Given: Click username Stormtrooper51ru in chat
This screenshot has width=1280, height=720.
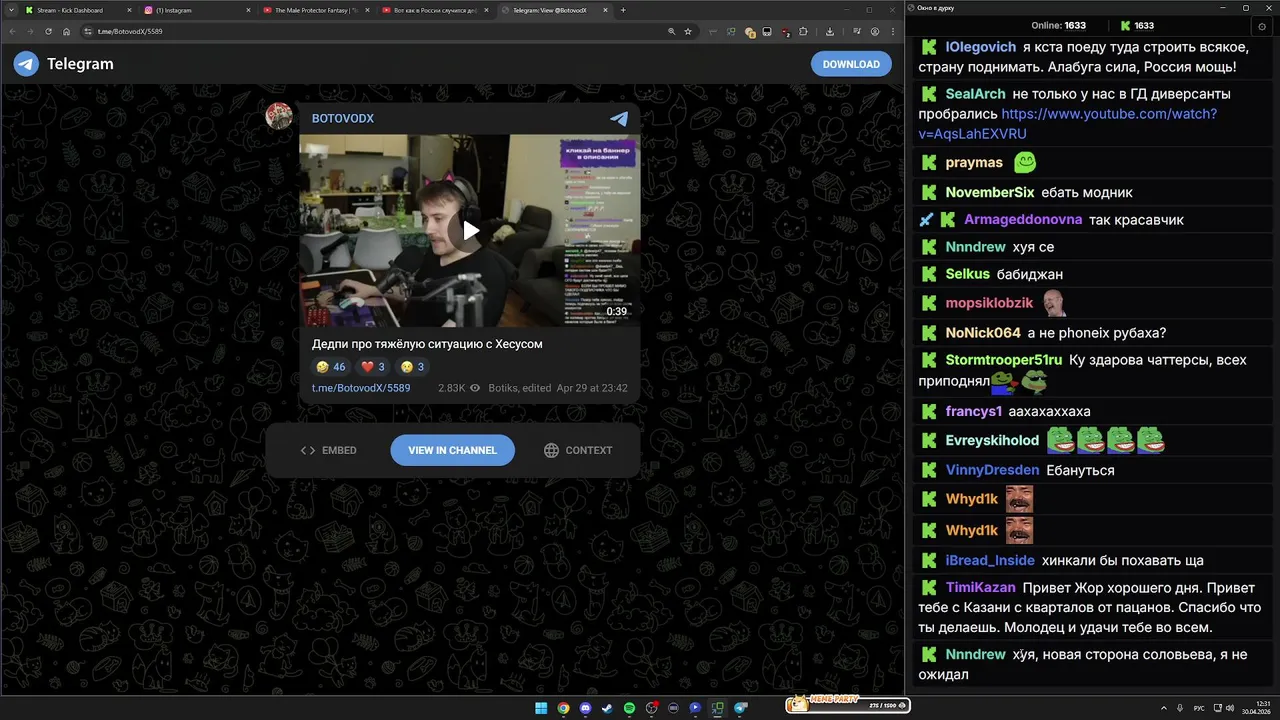Looking at the screenshot, I should click(x=1004, y=360).
